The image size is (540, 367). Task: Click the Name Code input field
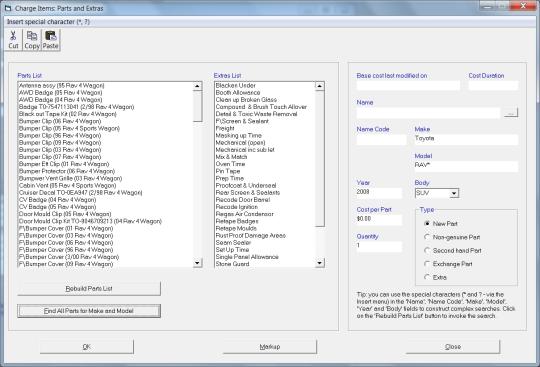(381, 139)
